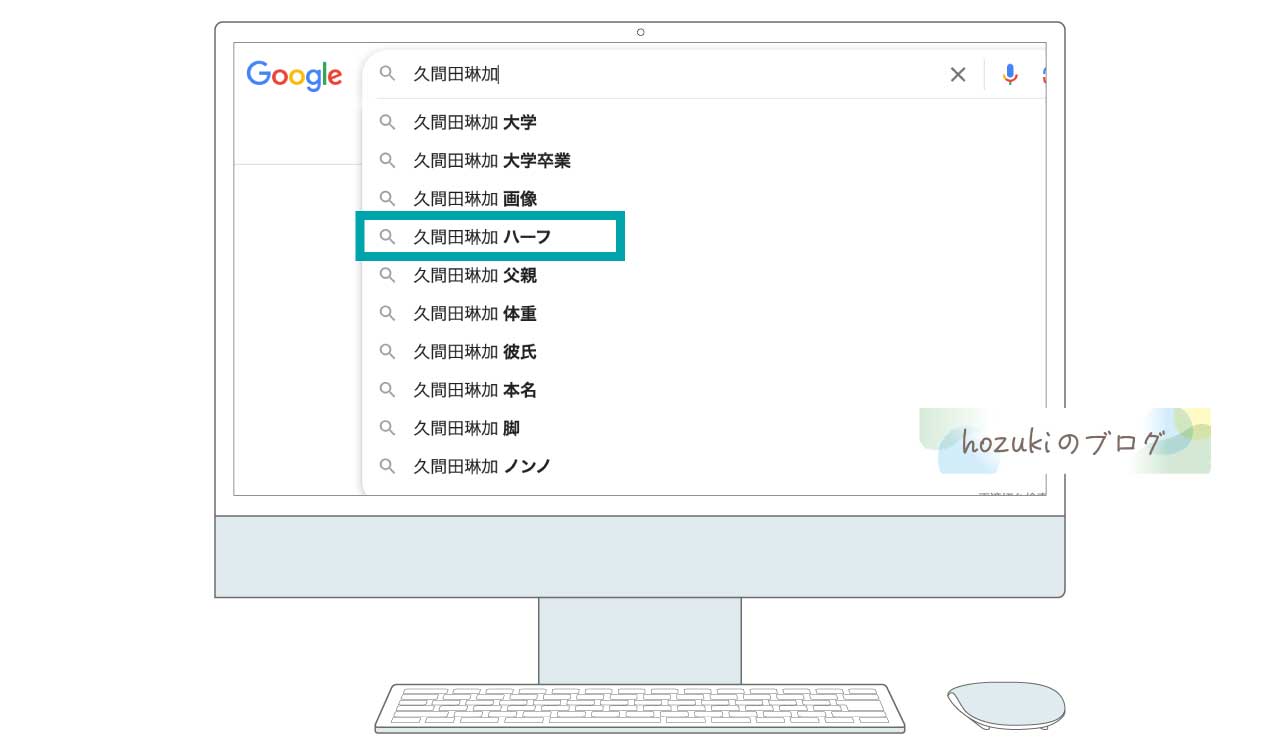Click search icon beside ハーフ suggestion
The height and width of the screenshot is (750, 1280).
[387, 237]
